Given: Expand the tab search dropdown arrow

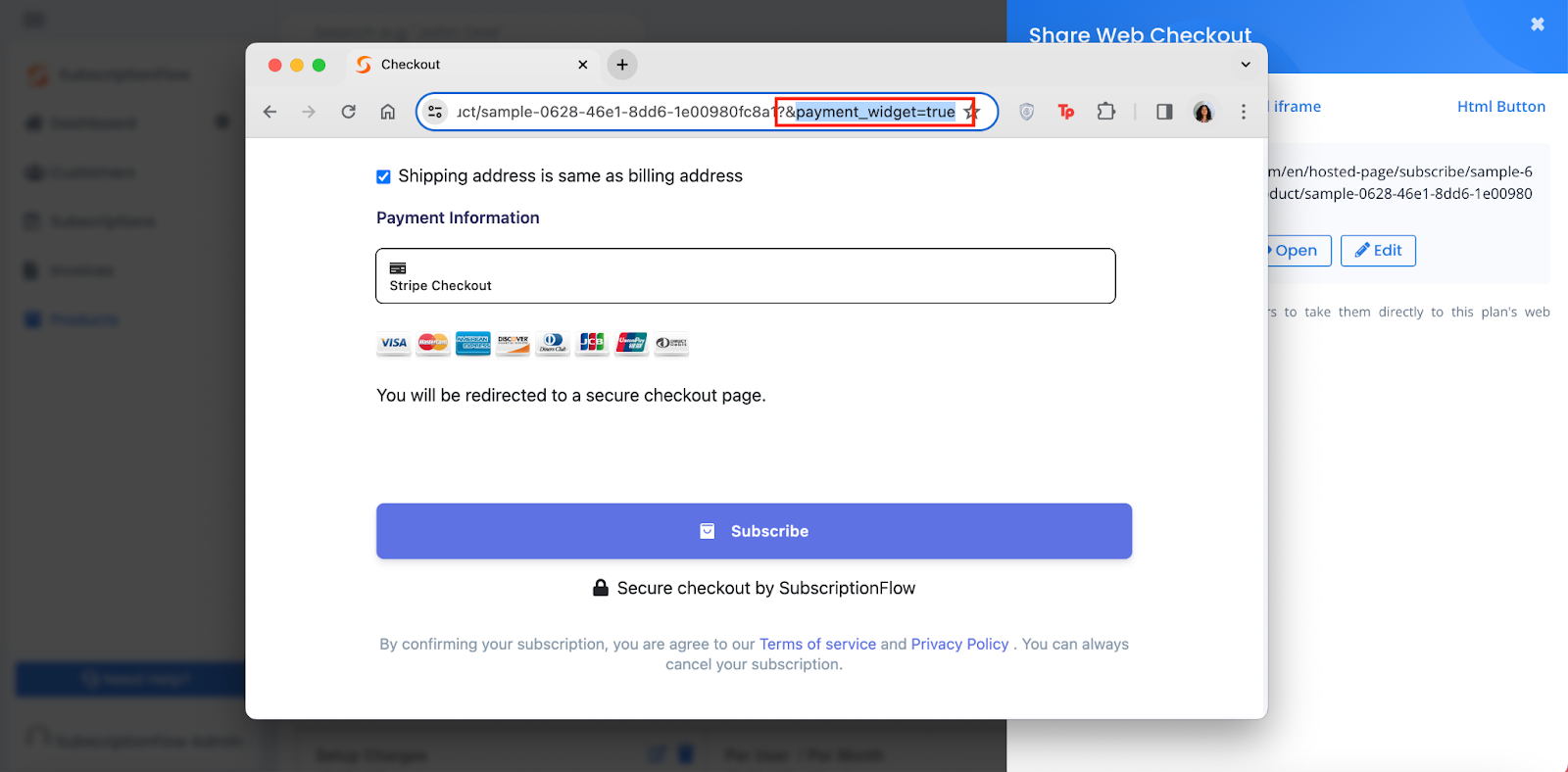Looking at the screenshot, I should [1246, 65].
